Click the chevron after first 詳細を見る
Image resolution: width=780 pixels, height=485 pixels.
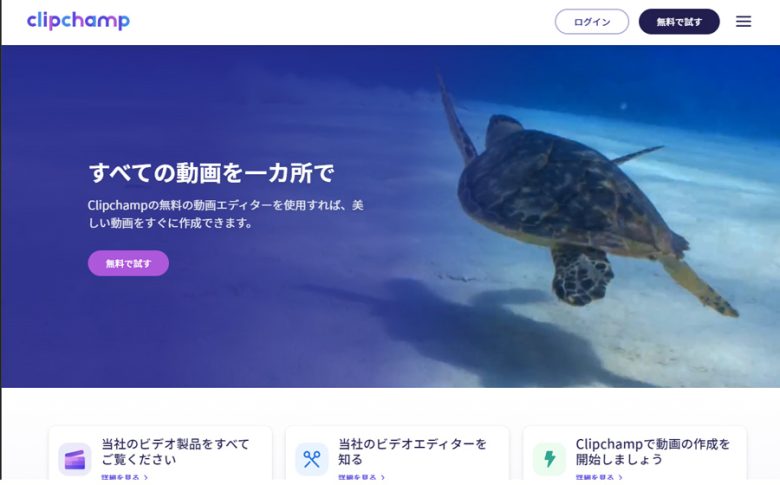[x=146, y=478]
